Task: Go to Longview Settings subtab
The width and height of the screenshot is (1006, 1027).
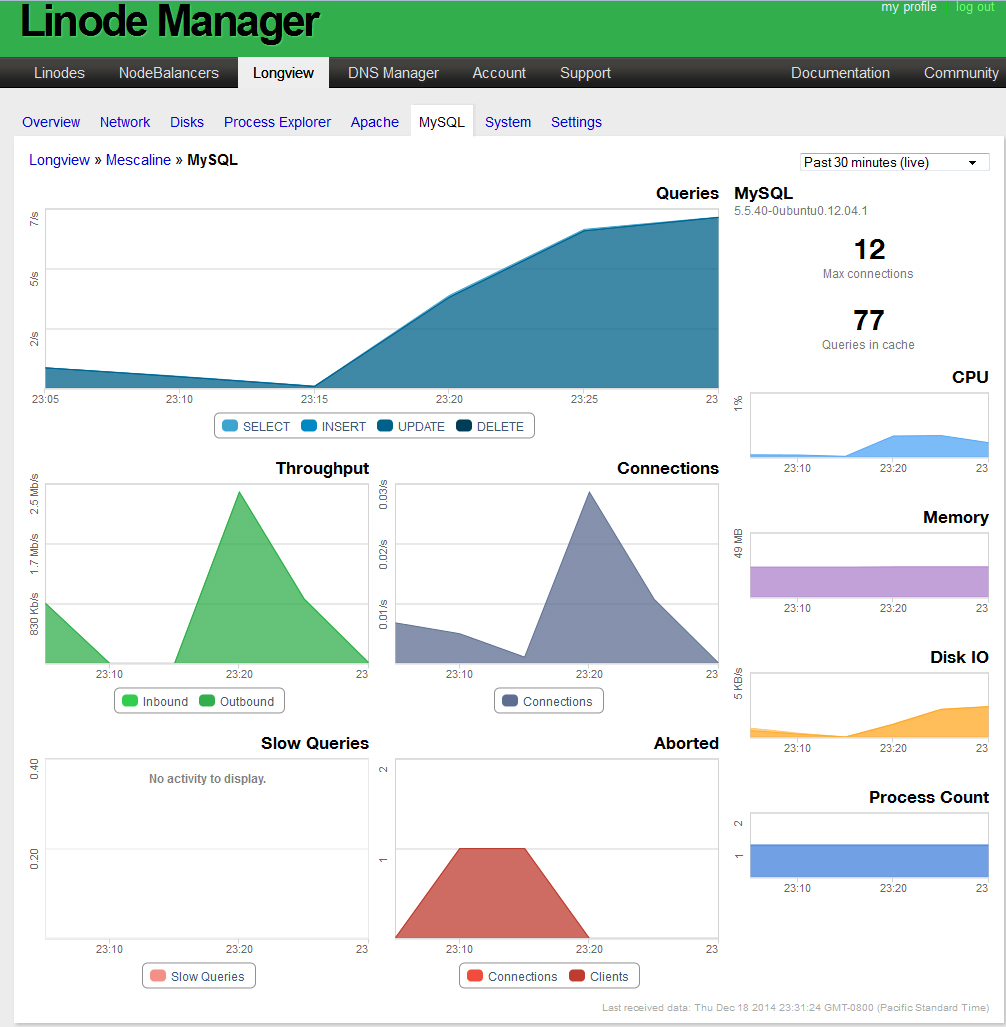Action: coord(576,122)
